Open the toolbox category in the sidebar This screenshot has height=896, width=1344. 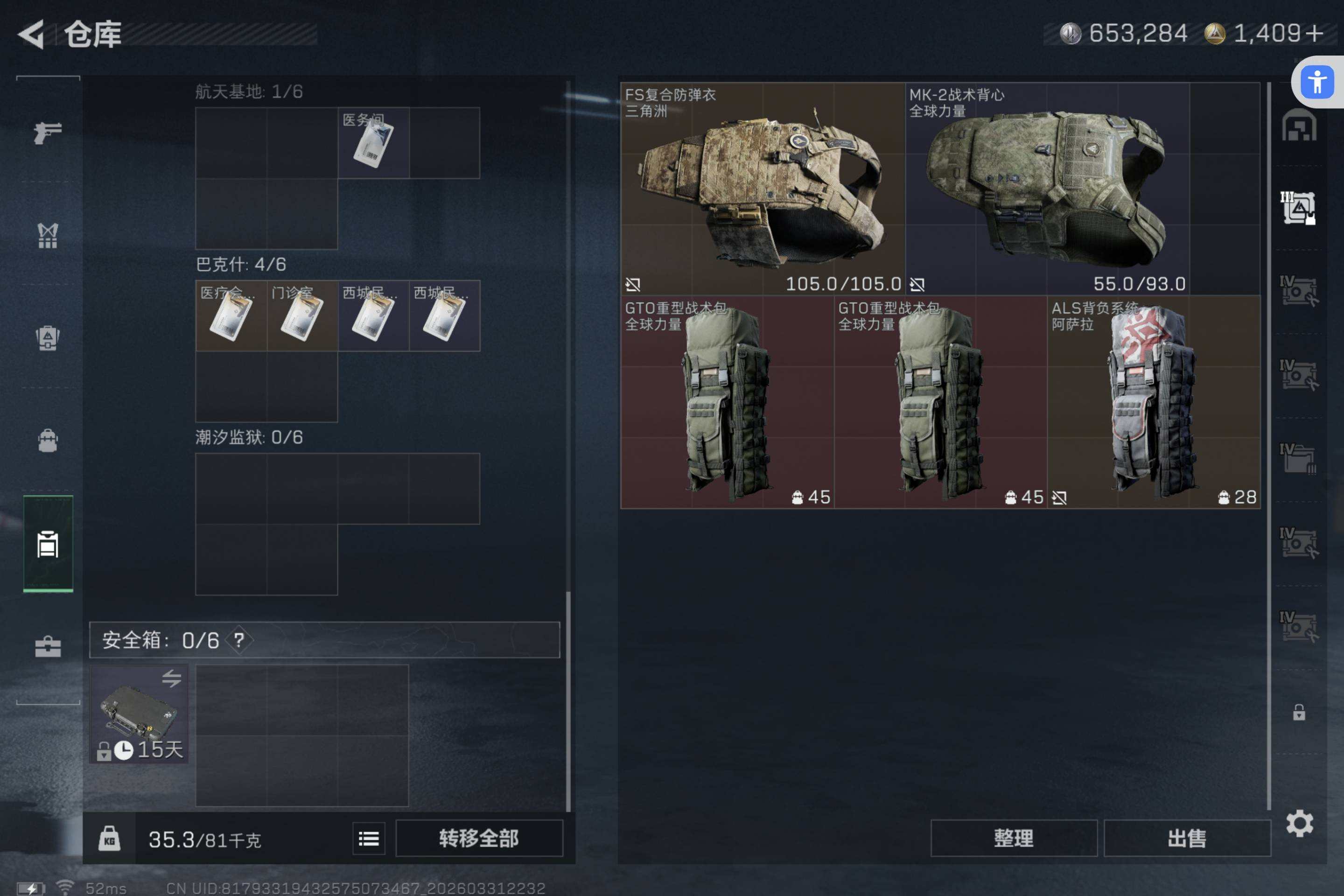click(x=48, y=646)
